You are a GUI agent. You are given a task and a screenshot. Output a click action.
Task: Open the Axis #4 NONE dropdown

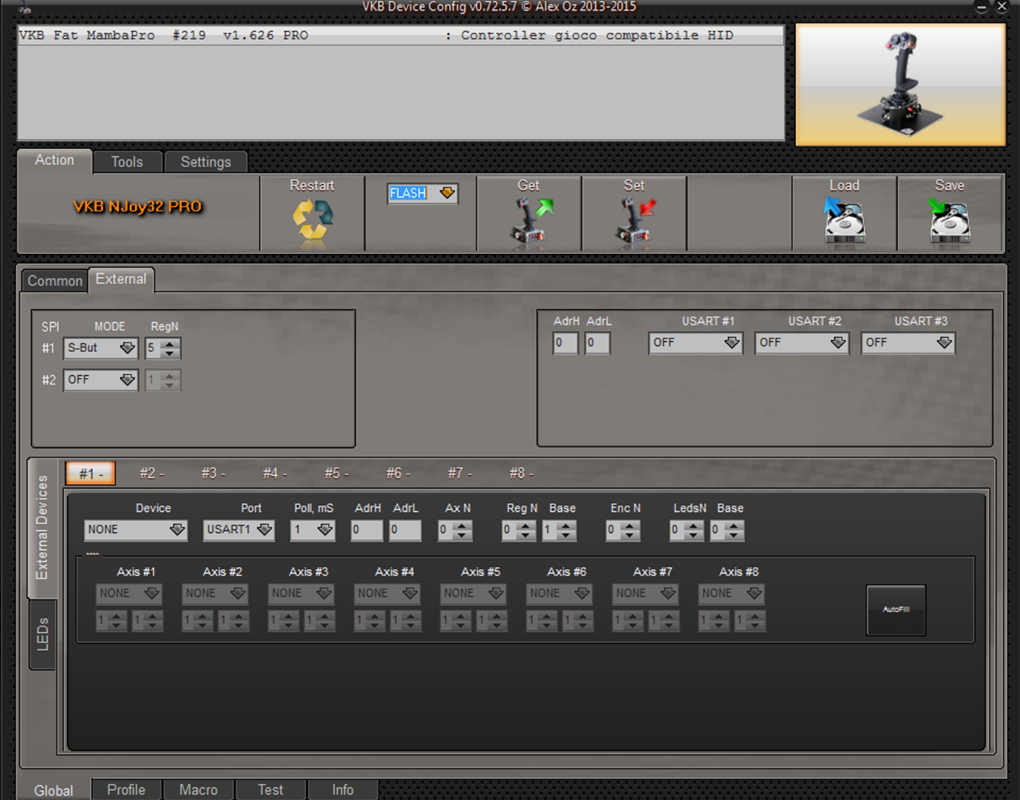pos(387,593)
